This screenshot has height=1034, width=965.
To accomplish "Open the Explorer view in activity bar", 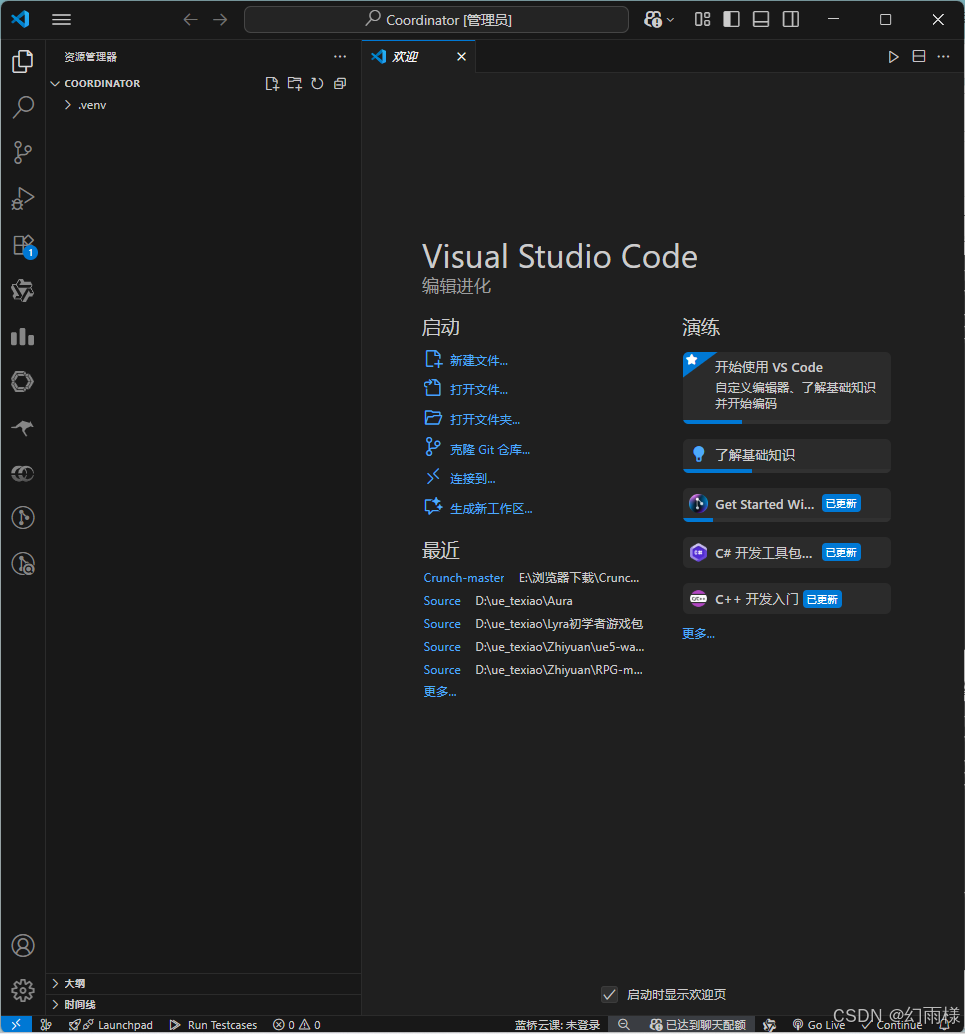I will 22,61.
